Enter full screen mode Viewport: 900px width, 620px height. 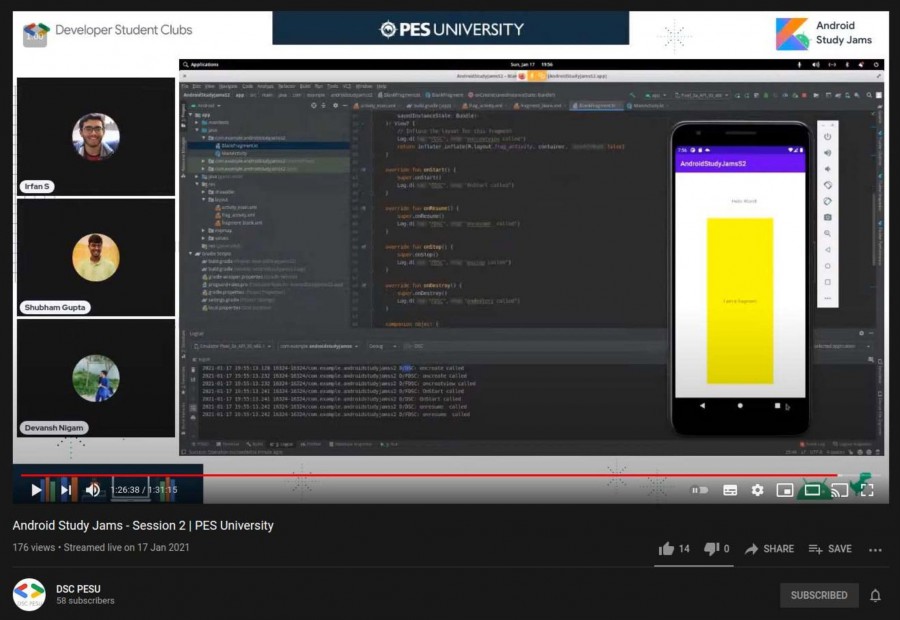[867, 490]
